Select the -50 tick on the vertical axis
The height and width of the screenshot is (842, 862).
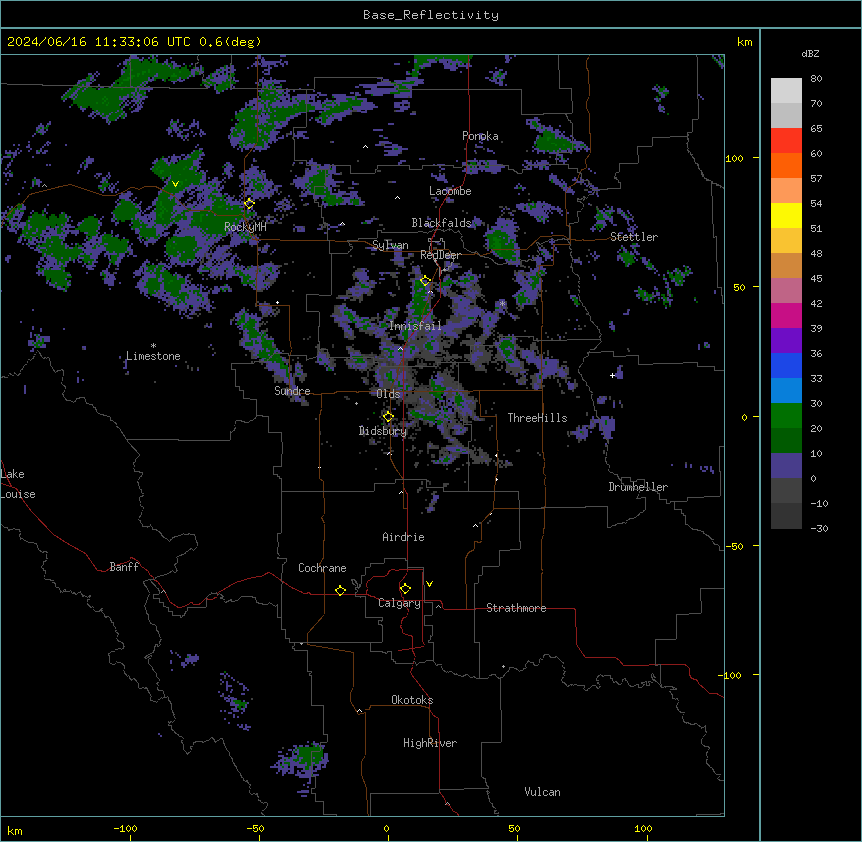tap(734, 546)
